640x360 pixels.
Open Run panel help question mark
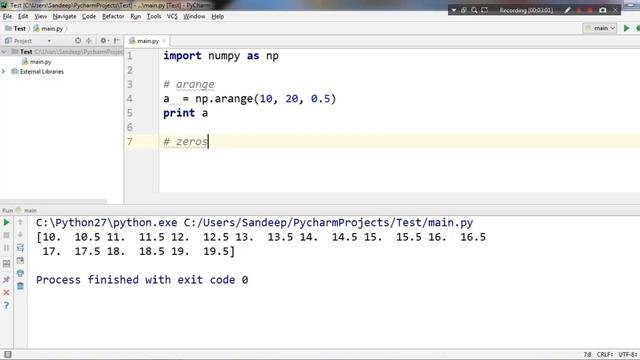point(6,305)
